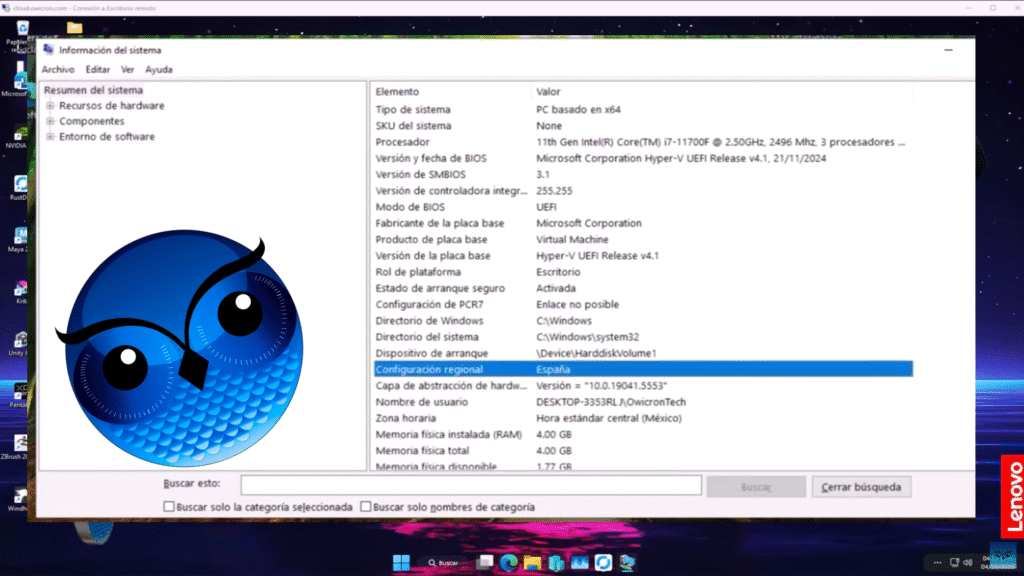Click the Task View taskbar icon

(x=486, y=562)
